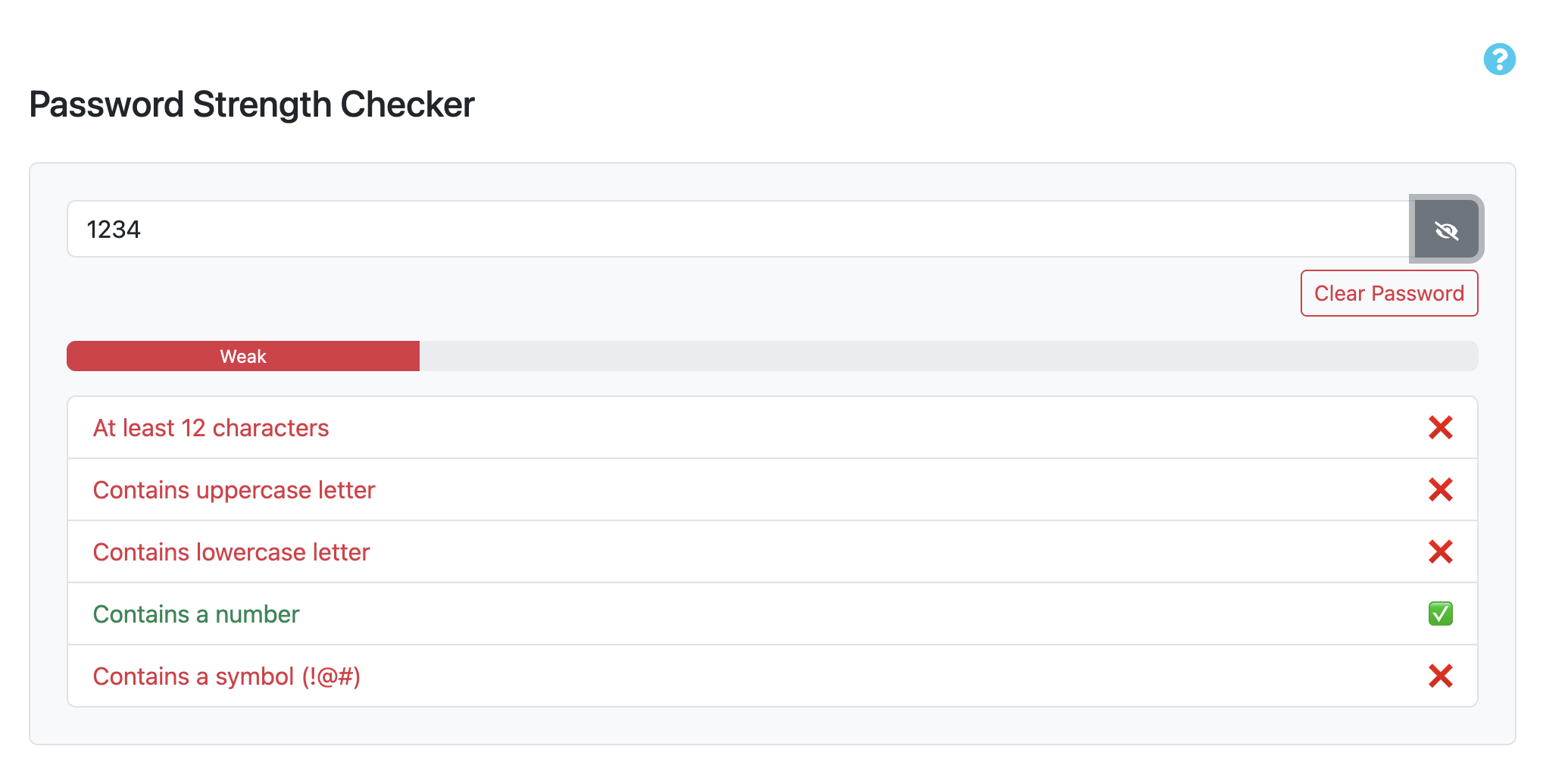
Task: Toggle password visibility with the eye icon
Action: coord(1446,230)
